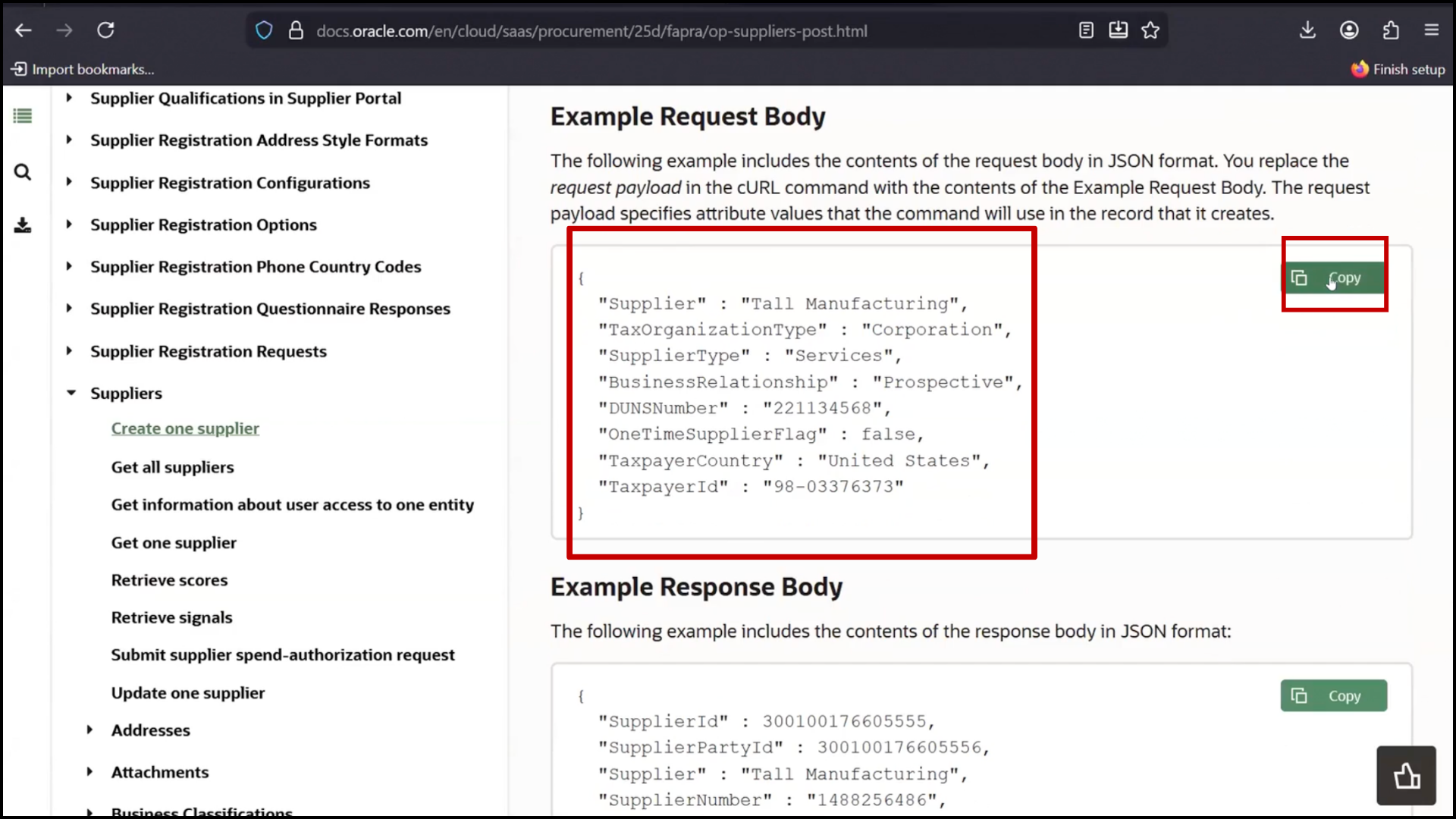Open Supplier Registration Address Style Formats
The height and width of the screenshot is (819, 1456).
[259, 140]
